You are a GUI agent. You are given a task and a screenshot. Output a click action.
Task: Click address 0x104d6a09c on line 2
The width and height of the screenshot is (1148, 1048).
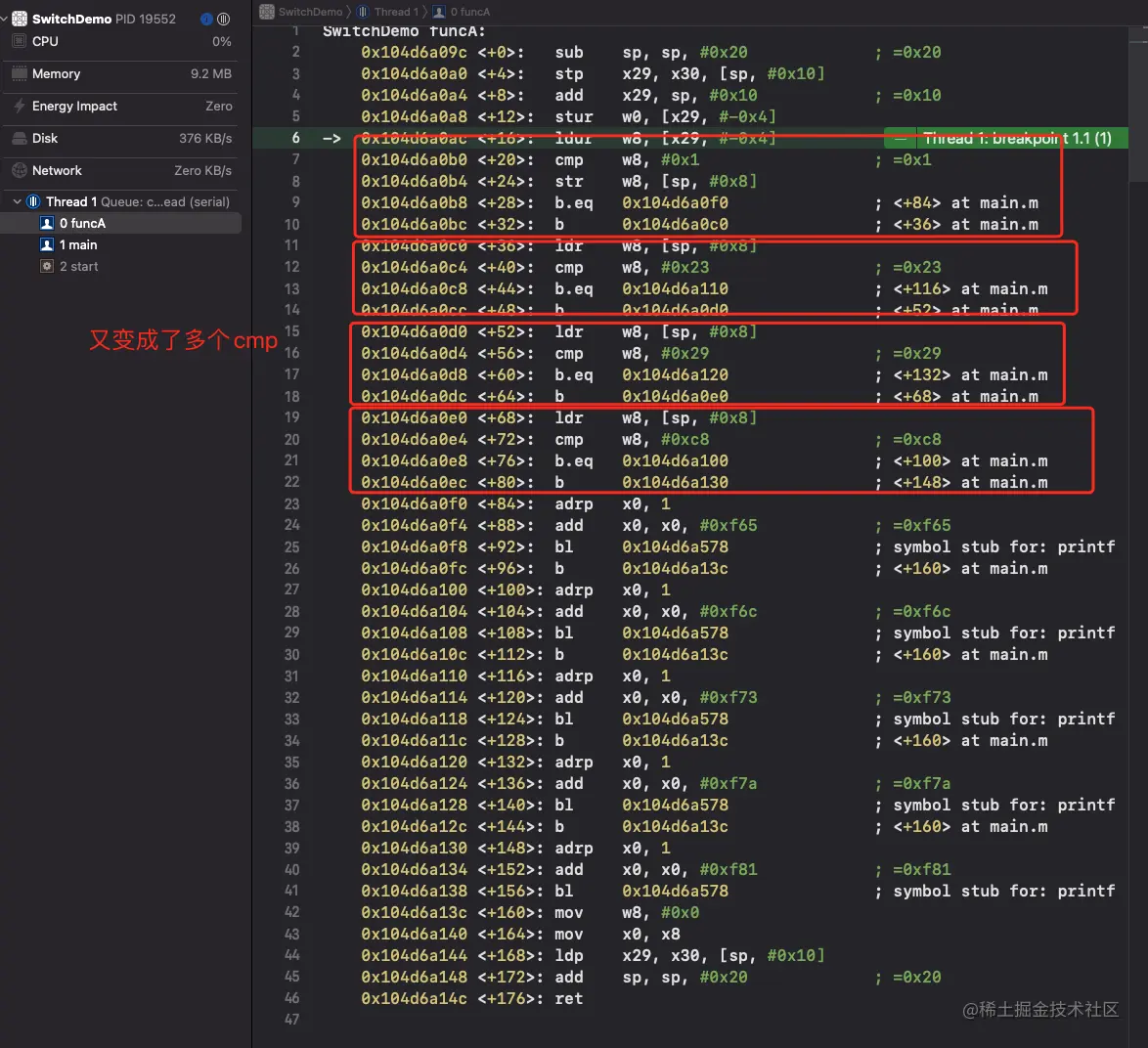(414, 53)
